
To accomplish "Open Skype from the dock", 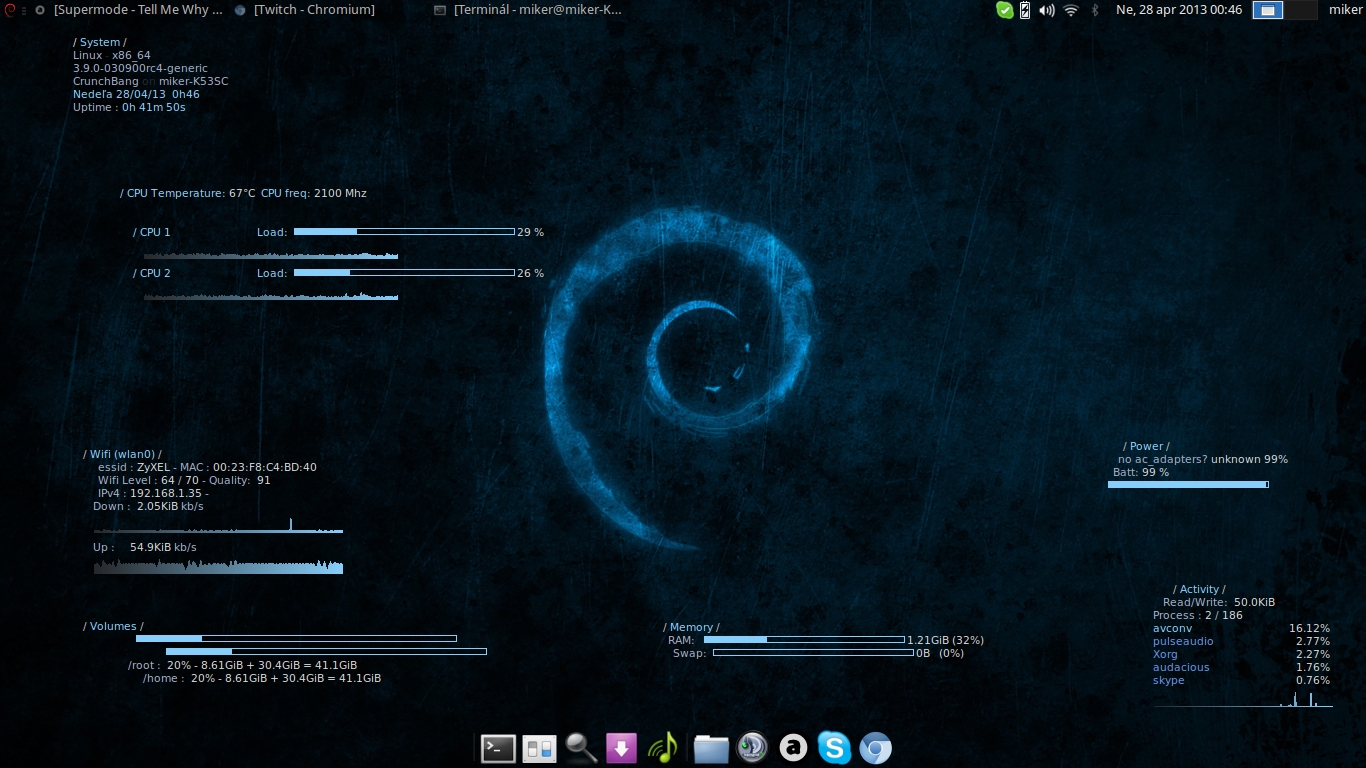I will [834, 748].
